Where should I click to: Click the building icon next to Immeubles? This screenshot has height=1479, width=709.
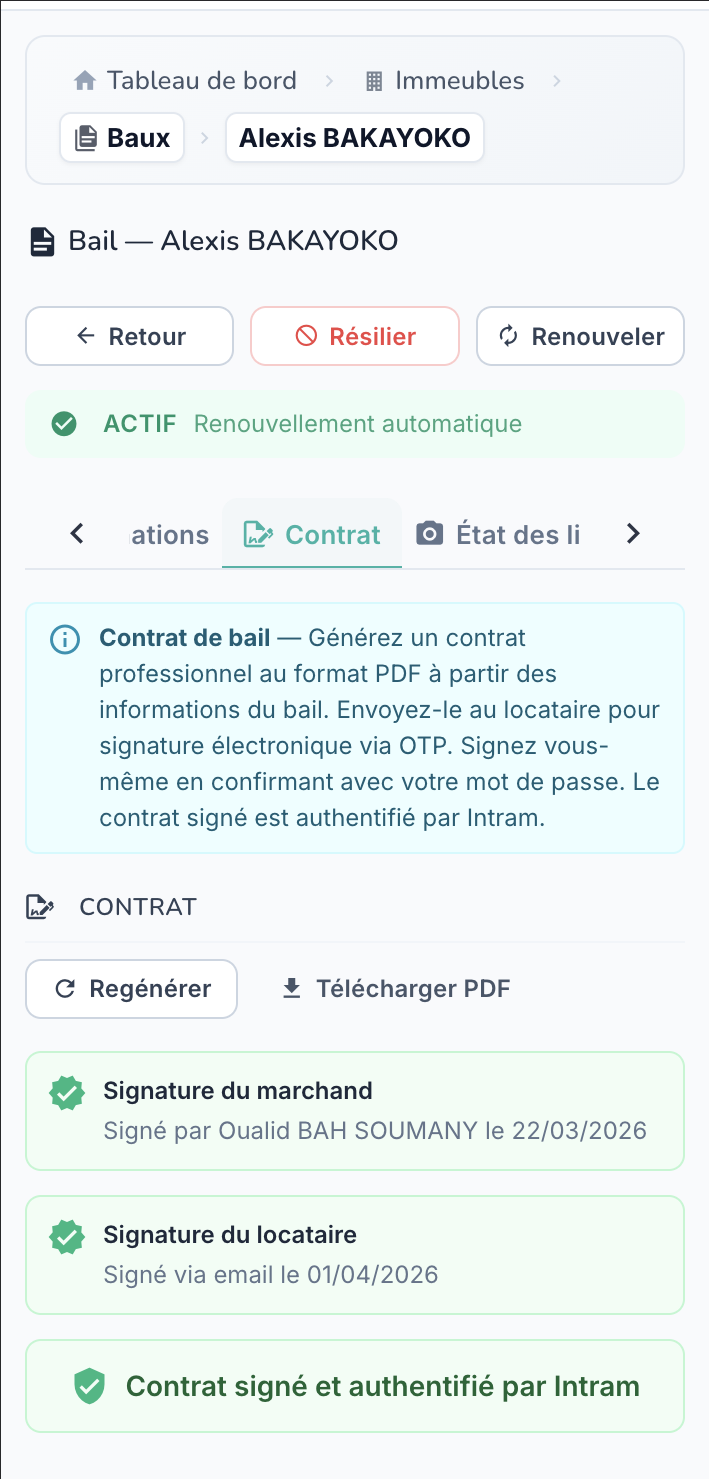(375, 81)
